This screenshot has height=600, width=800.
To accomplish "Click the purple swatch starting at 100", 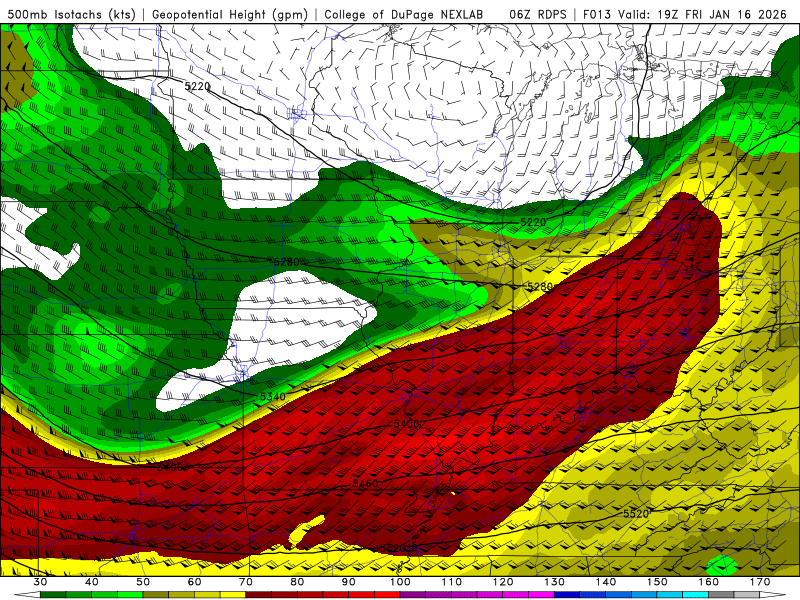I will pos(413,594).
